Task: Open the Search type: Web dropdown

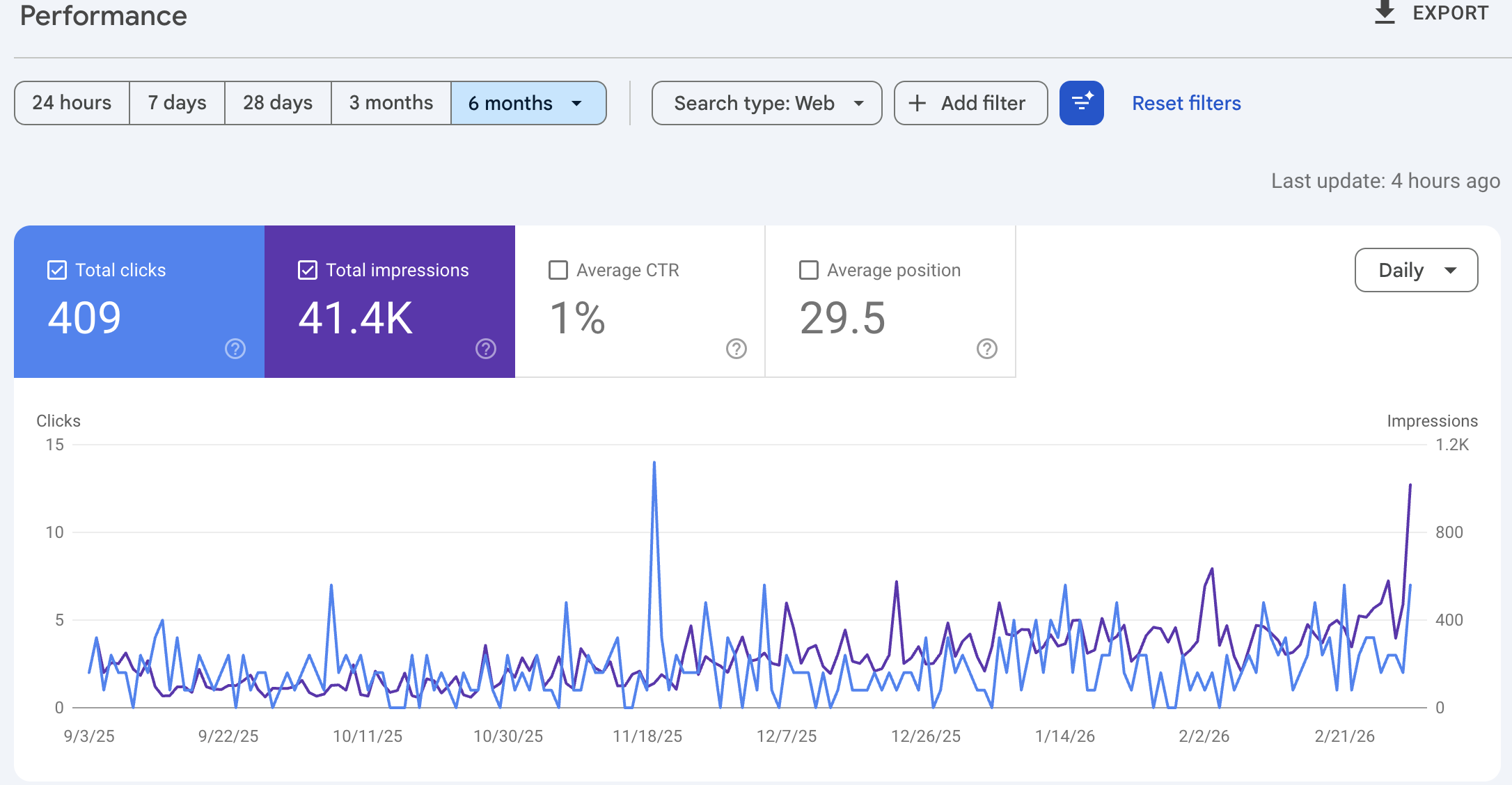Action: (766, 102)
